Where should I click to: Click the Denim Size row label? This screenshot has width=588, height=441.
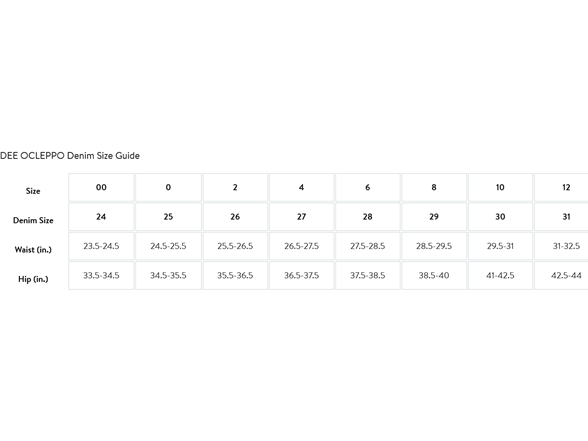pos(33,220)
